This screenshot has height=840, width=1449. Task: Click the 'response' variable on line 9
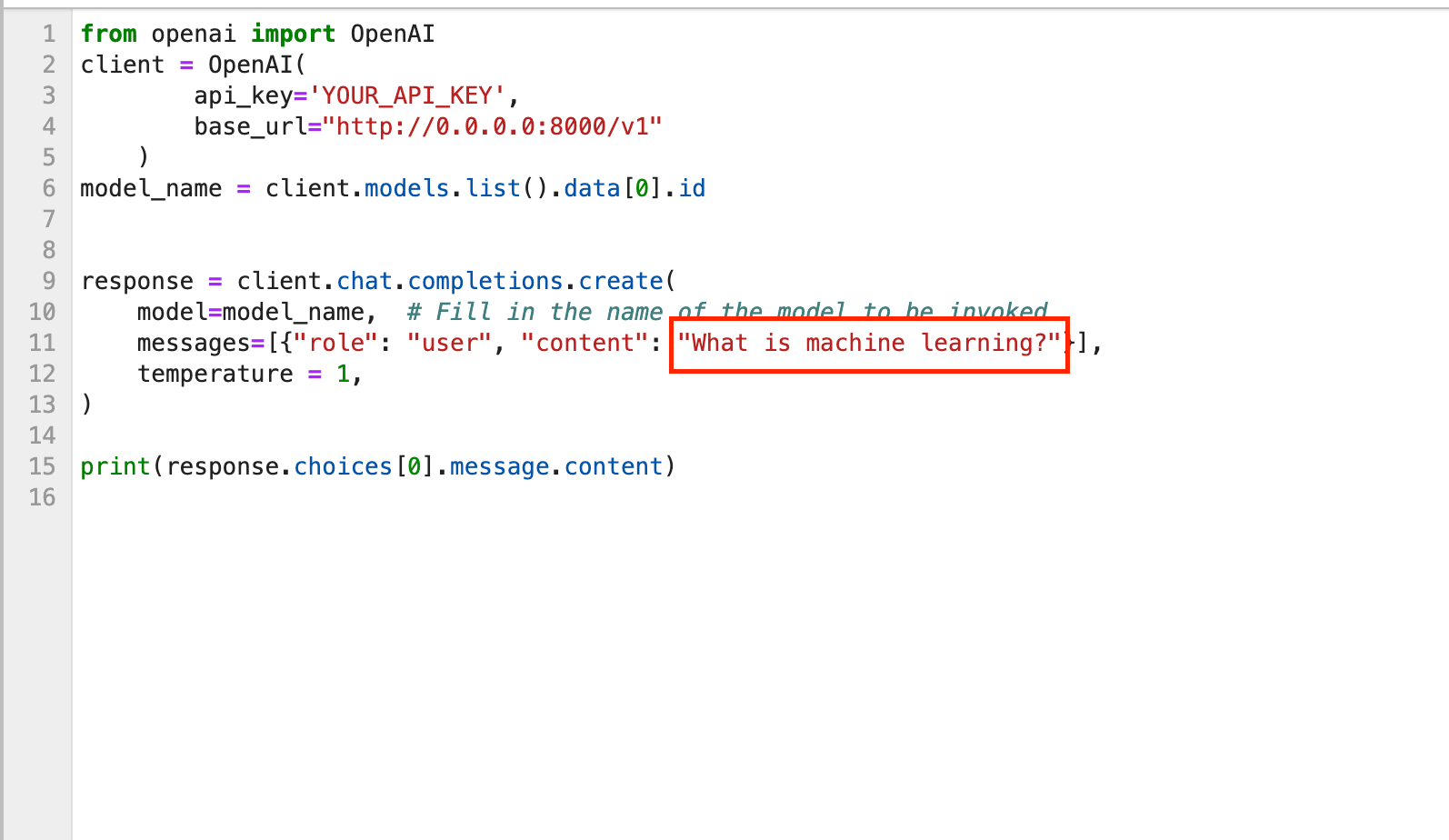(x=137, y=282)
